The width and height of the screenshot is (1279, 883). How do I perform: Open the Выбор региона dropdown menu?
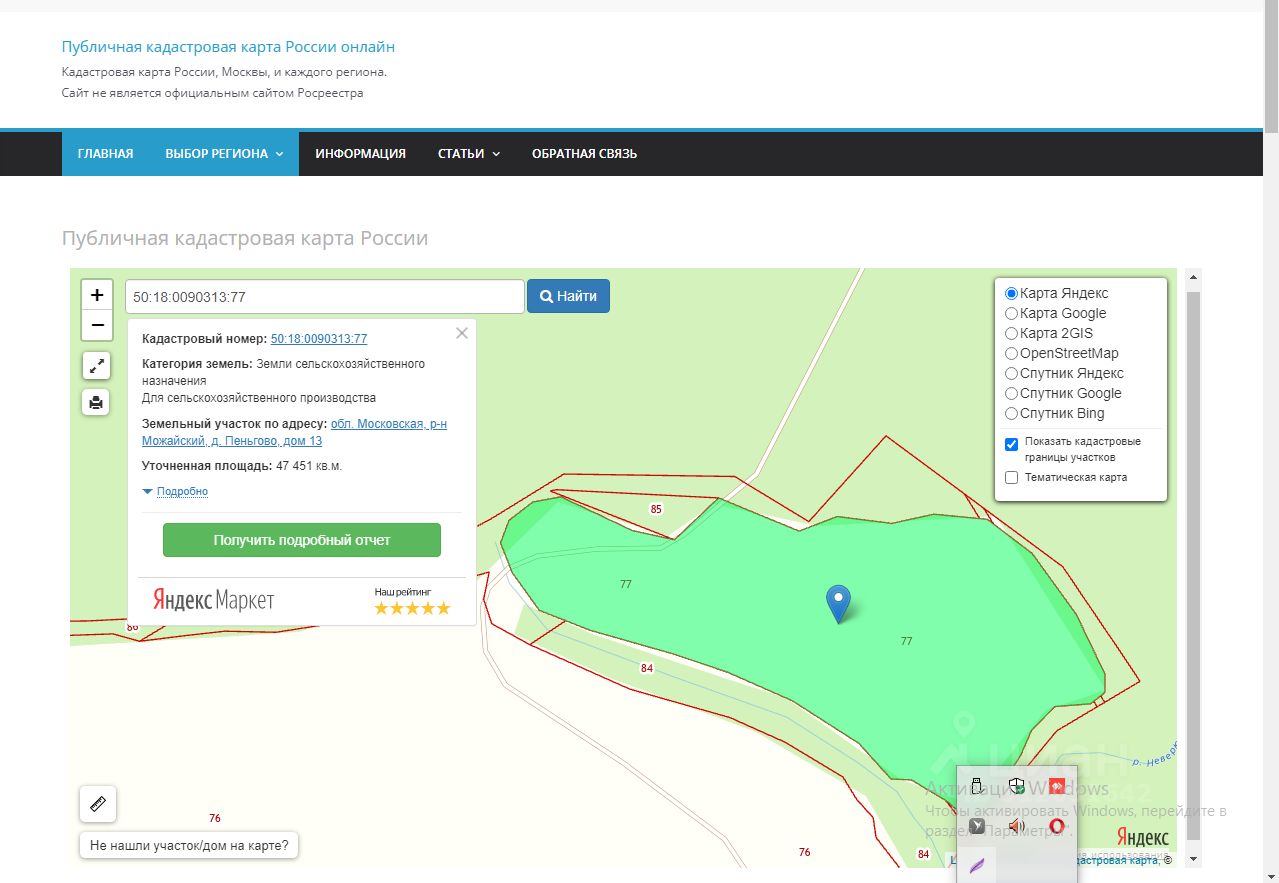(x=224, y=154)
